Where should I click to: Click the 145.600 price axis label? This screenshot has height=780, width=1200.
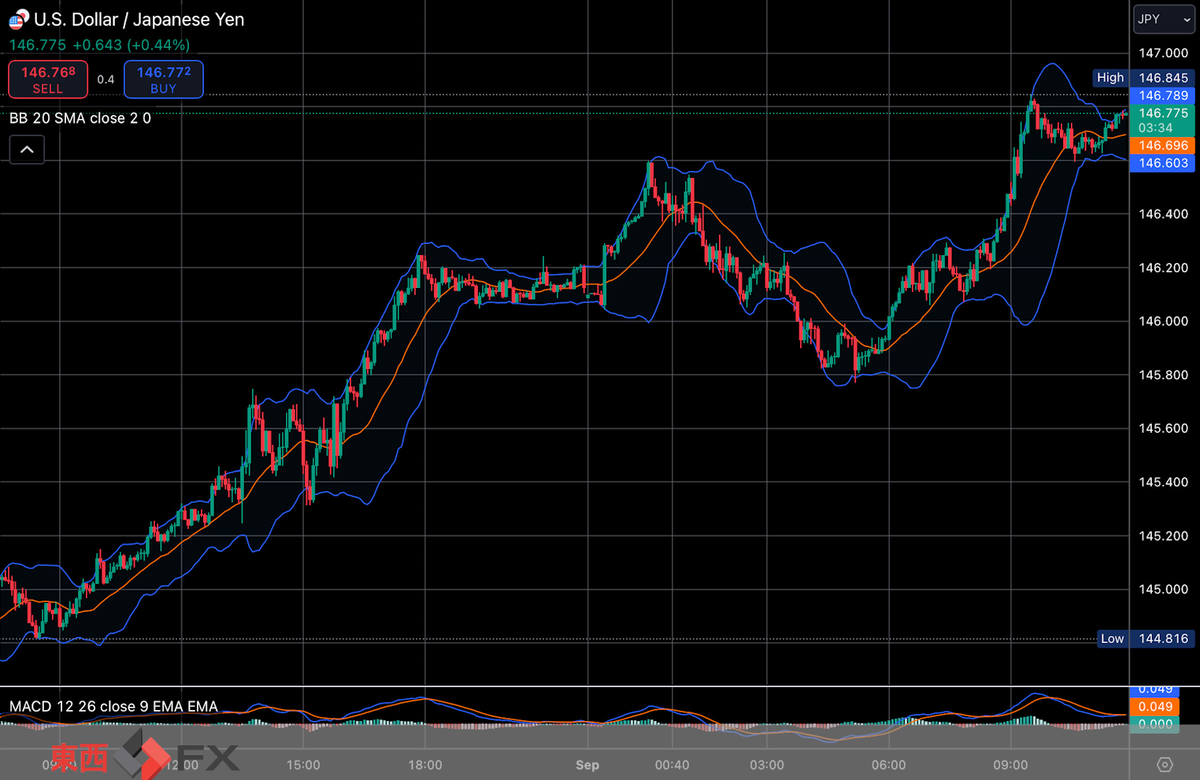[x=1162, y=428]
